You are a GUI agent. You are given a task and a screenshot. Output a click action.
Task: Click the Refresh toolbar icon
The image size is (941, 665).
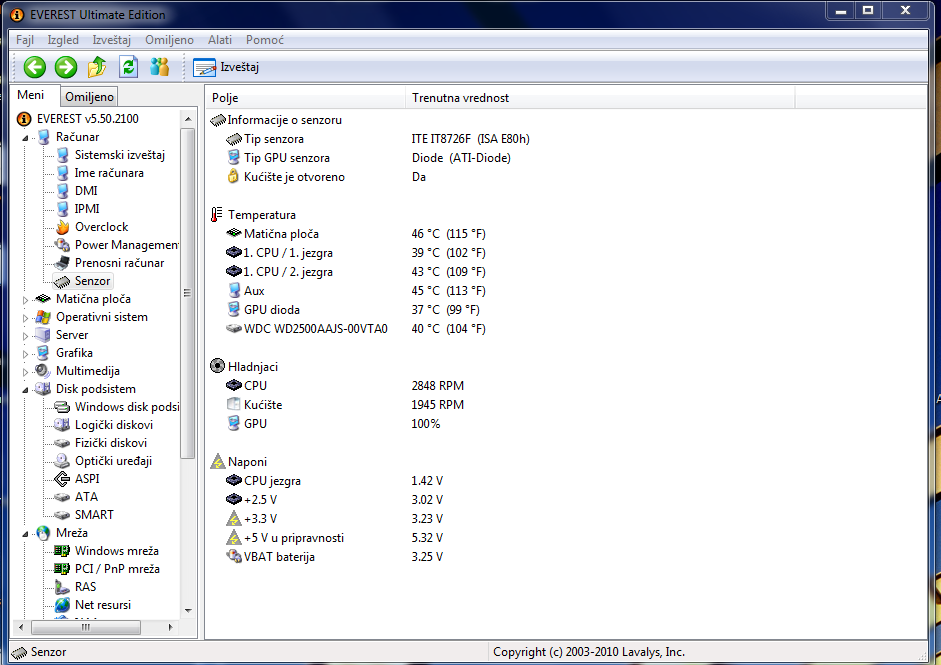[x=128, y=67]
